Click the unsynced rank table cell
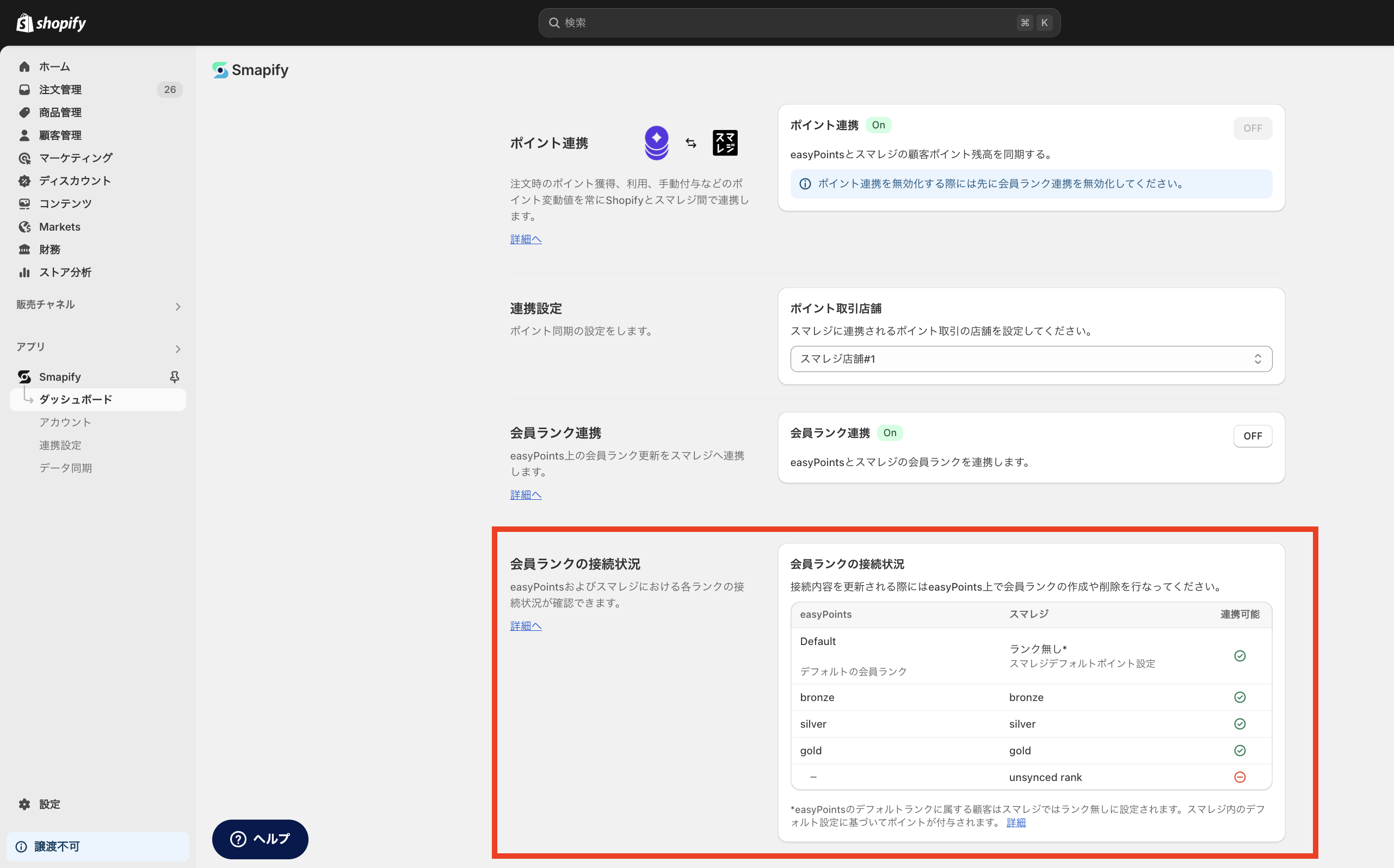 [x=1045, y=777]
